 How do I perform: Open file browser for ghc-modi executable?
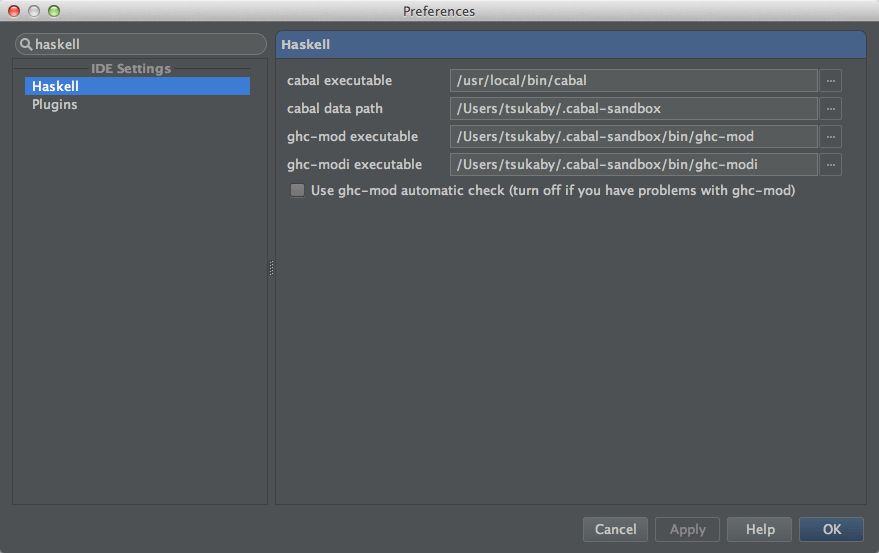[x=830, y=164]
